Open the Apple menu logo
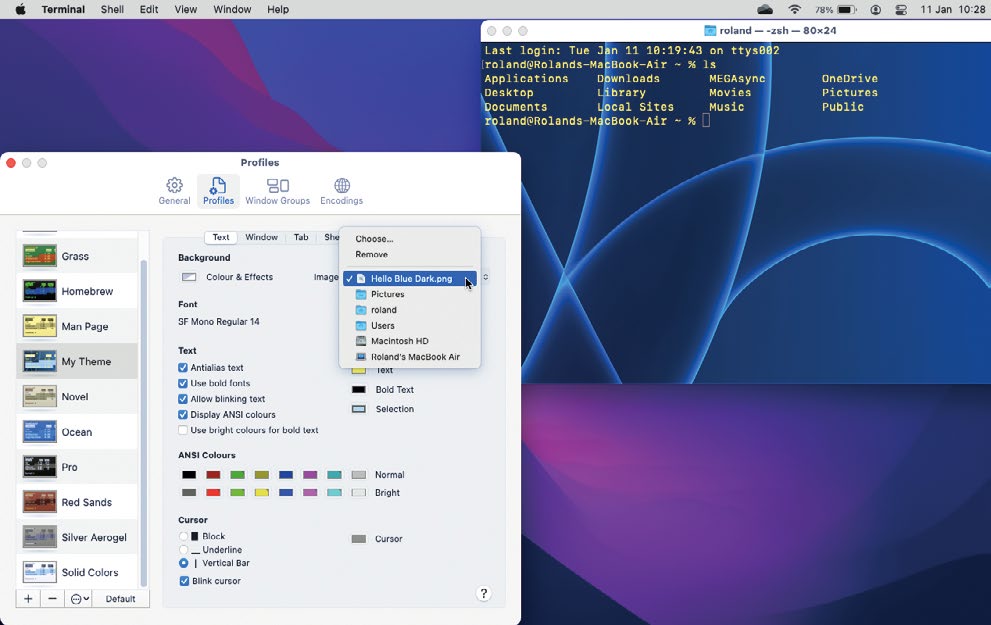This screenshot has width=991, height=625. [20, 9]
